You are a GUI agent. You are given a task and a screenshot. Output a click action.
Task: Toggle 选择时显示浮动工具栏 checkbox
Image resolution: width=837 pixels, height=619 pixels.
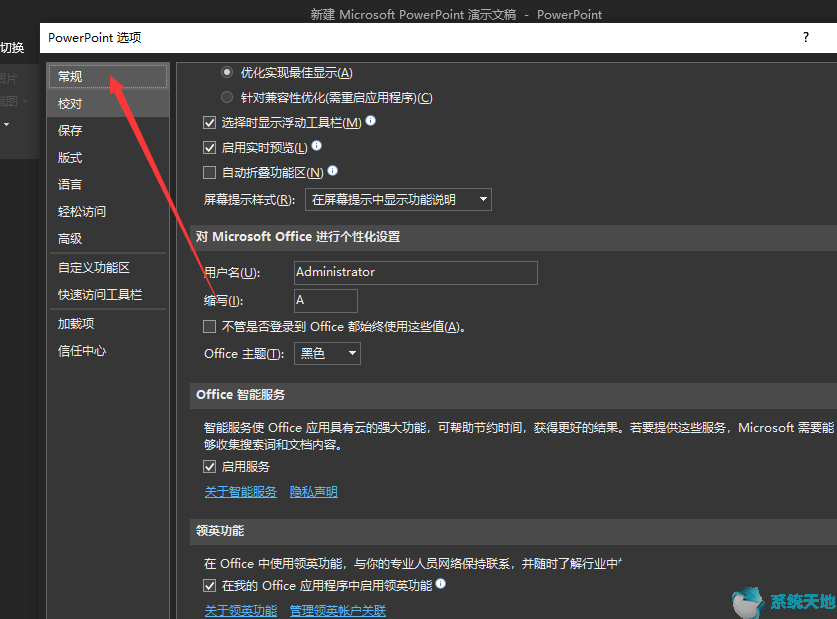click(209, 123)
